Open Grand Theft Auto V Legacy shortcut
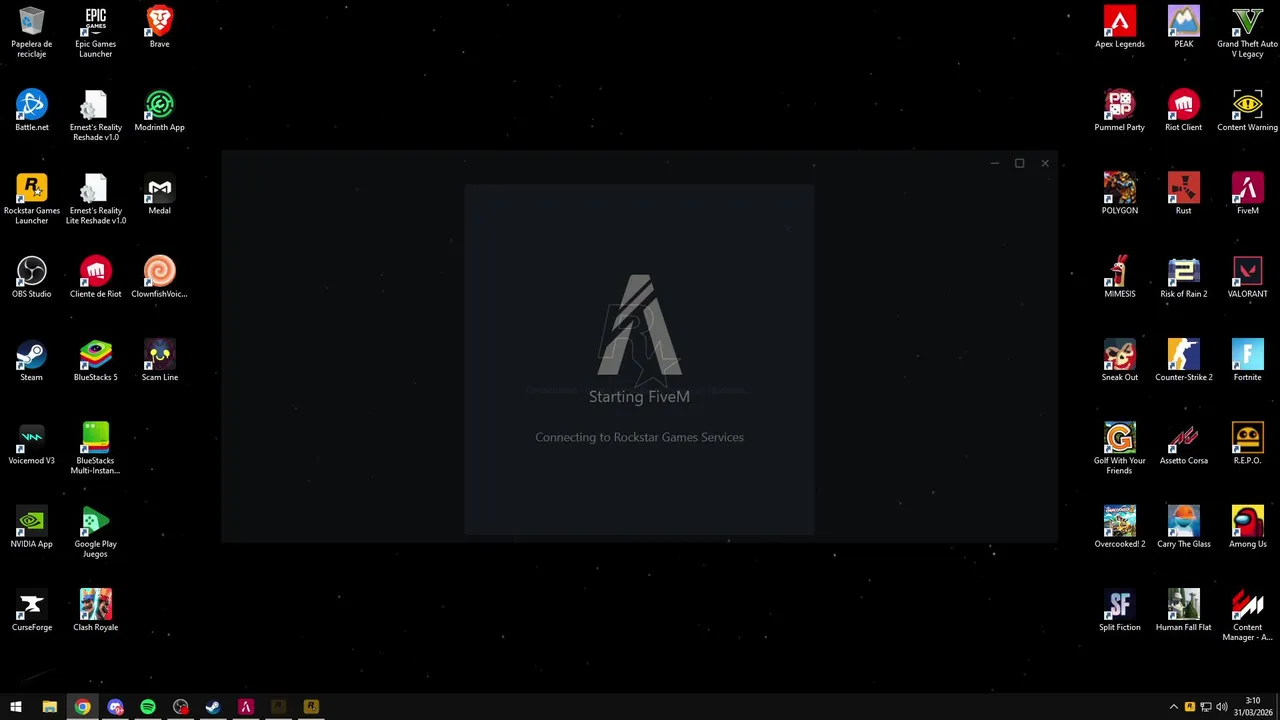 point(1248,32)
